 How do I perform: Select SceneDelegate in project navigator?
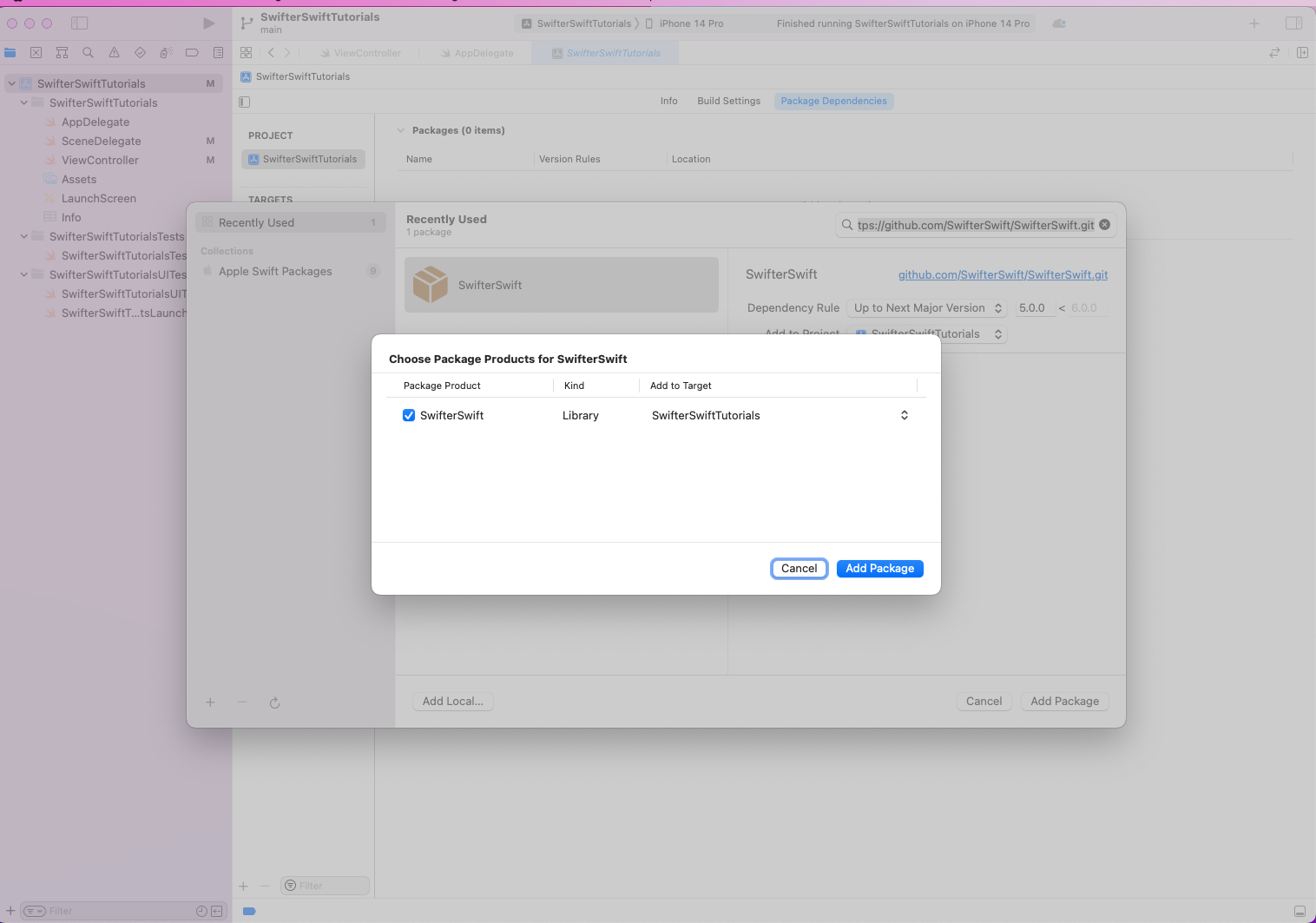pyautogui.click(x=101, y=142)
